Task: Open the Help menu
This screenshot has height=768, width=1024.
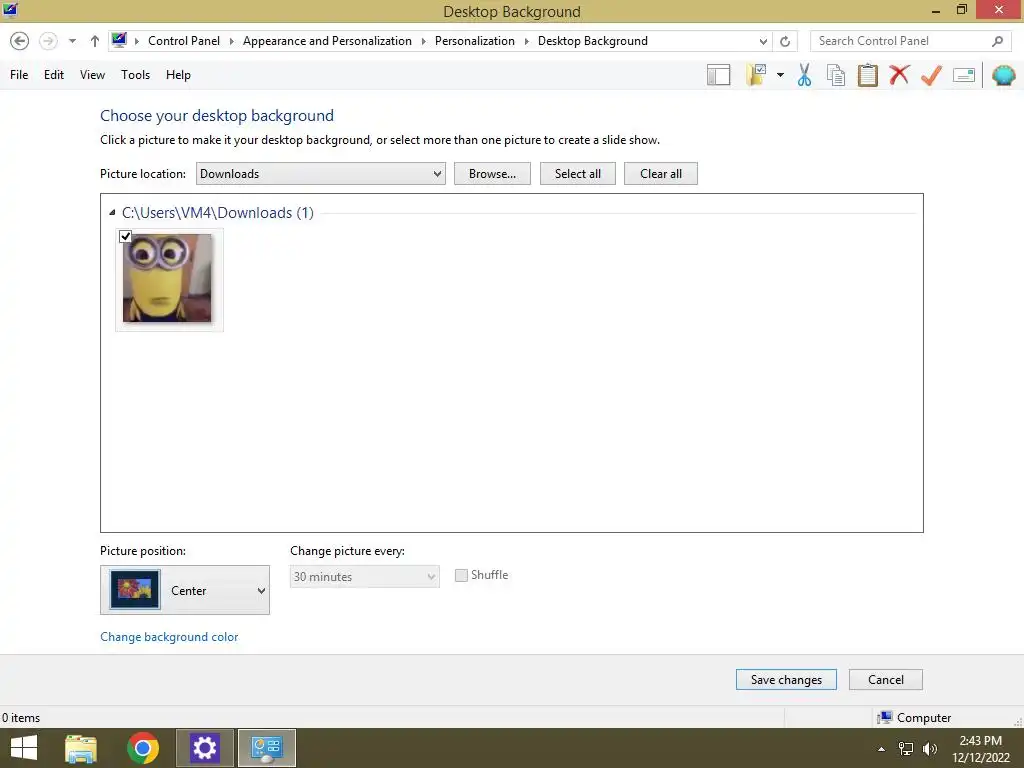Action: [x=178, y=75]
